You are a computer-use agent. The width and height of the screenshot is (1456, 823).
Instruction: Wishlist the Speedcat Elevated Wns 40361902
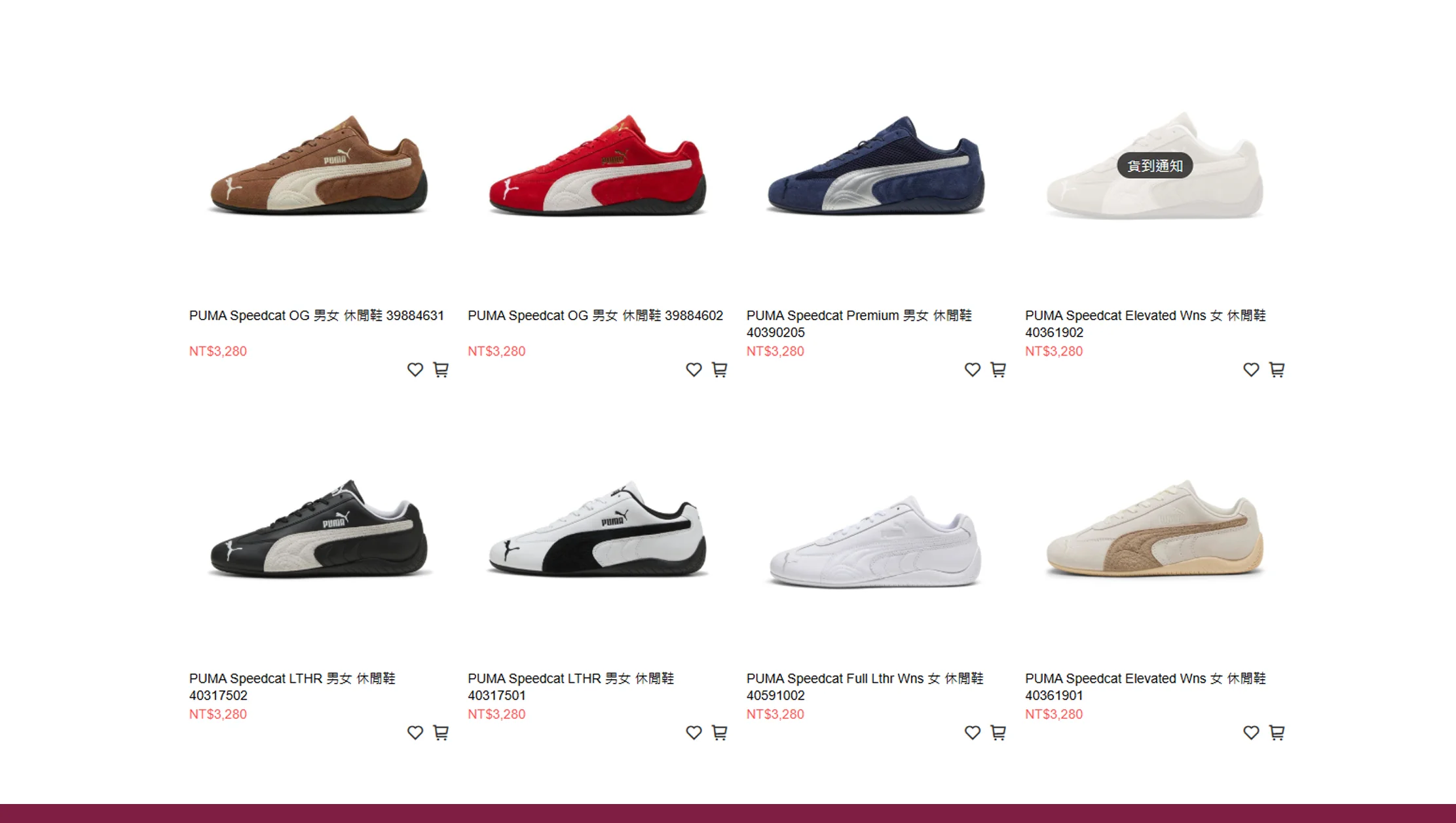(1251, 370)
